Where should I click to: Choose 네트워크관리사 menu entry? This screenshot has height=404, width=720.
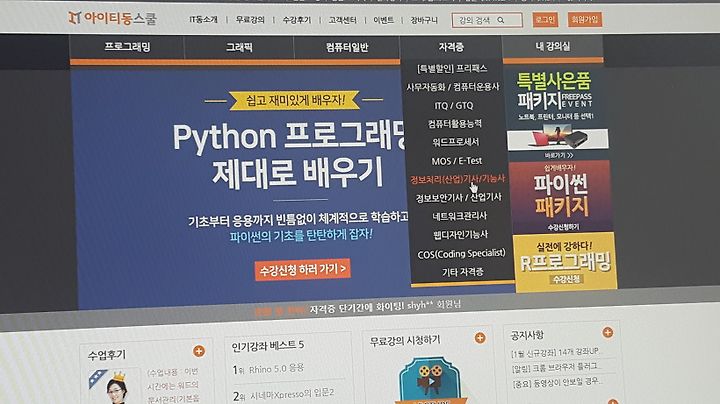(460, 216)
